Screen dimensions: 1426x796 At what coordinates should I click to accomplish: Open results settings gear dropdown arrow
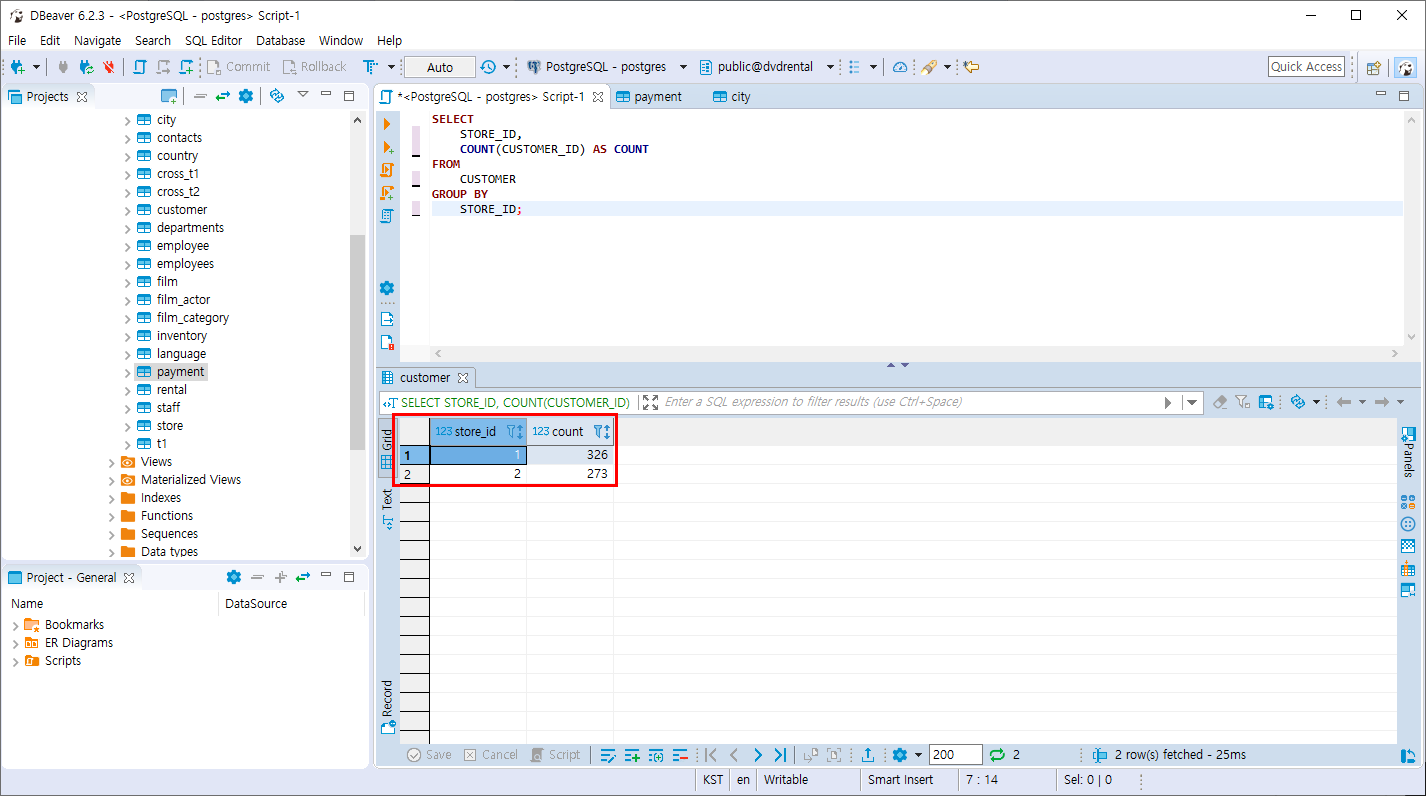tap(918, 755)
